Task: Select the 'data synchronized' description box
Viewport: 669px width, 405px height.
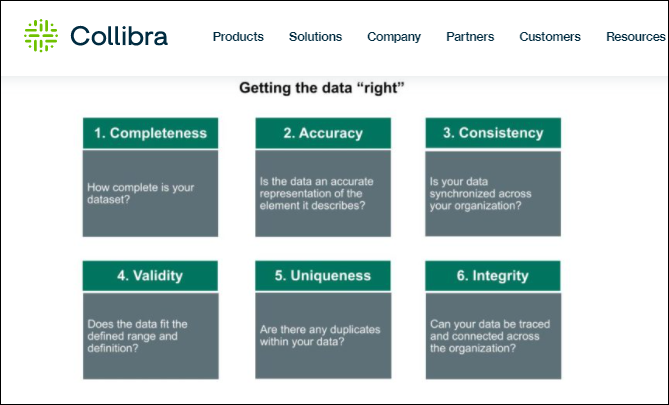Action: [493, 193]
